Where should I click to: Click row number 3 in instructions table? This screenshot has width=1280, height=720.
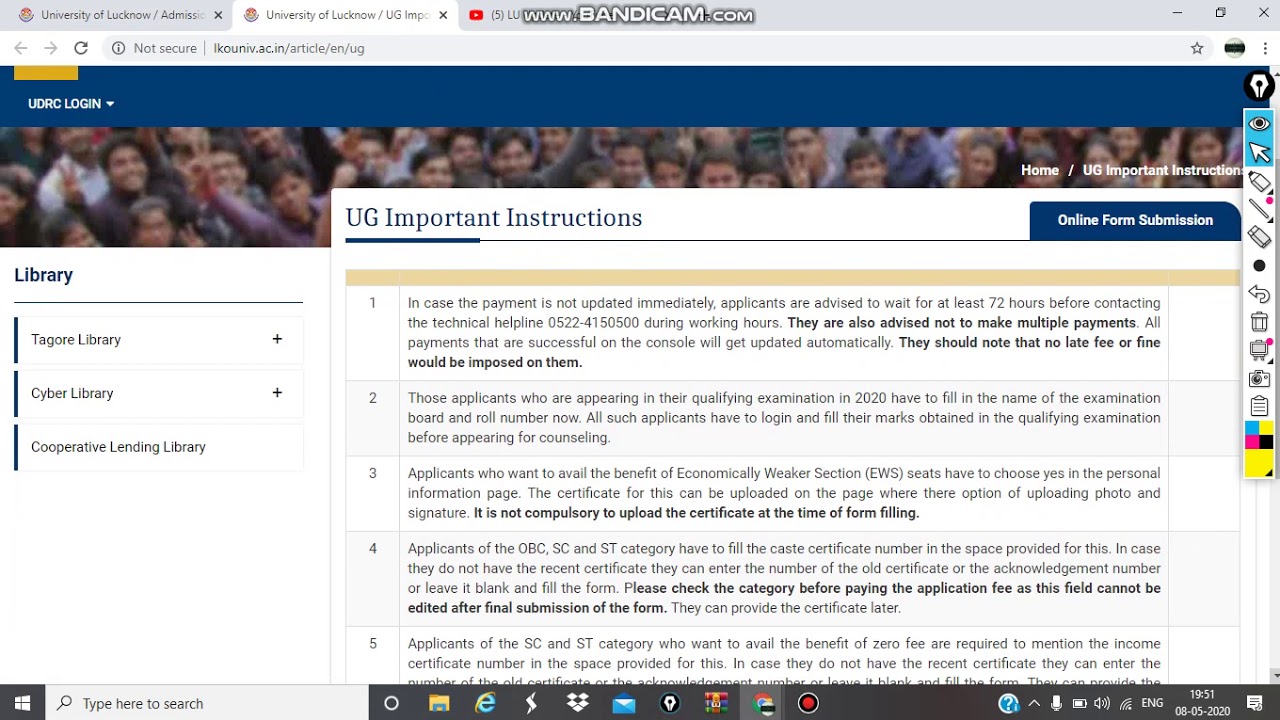pos(373,473)
